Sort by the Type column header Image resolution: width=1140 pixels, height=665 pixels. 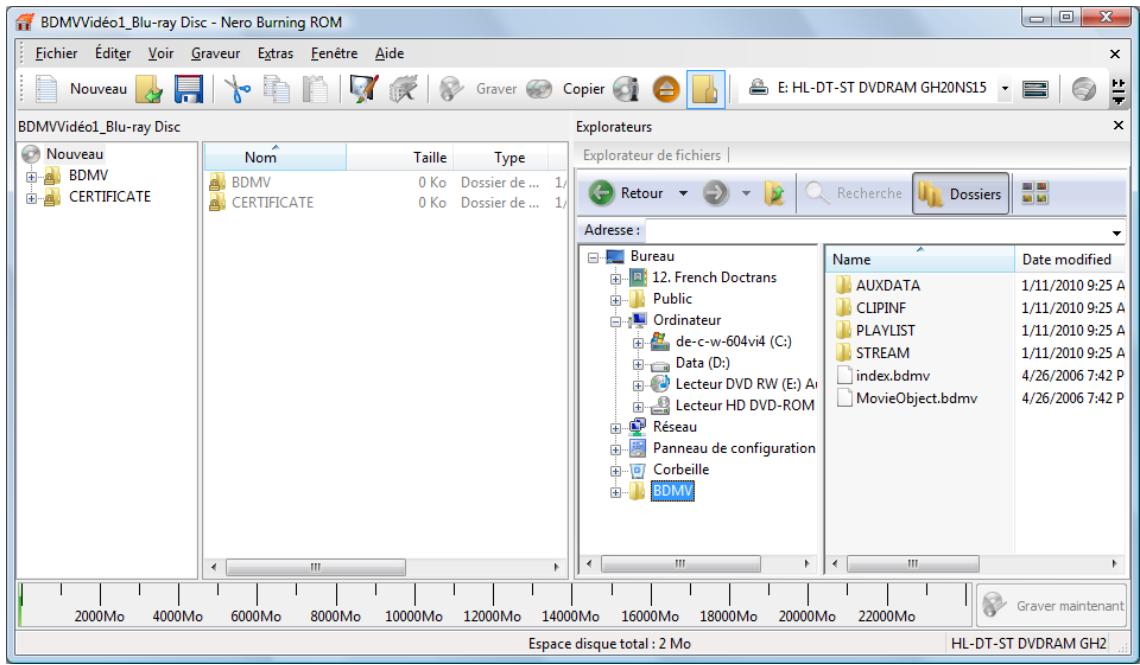500,157
